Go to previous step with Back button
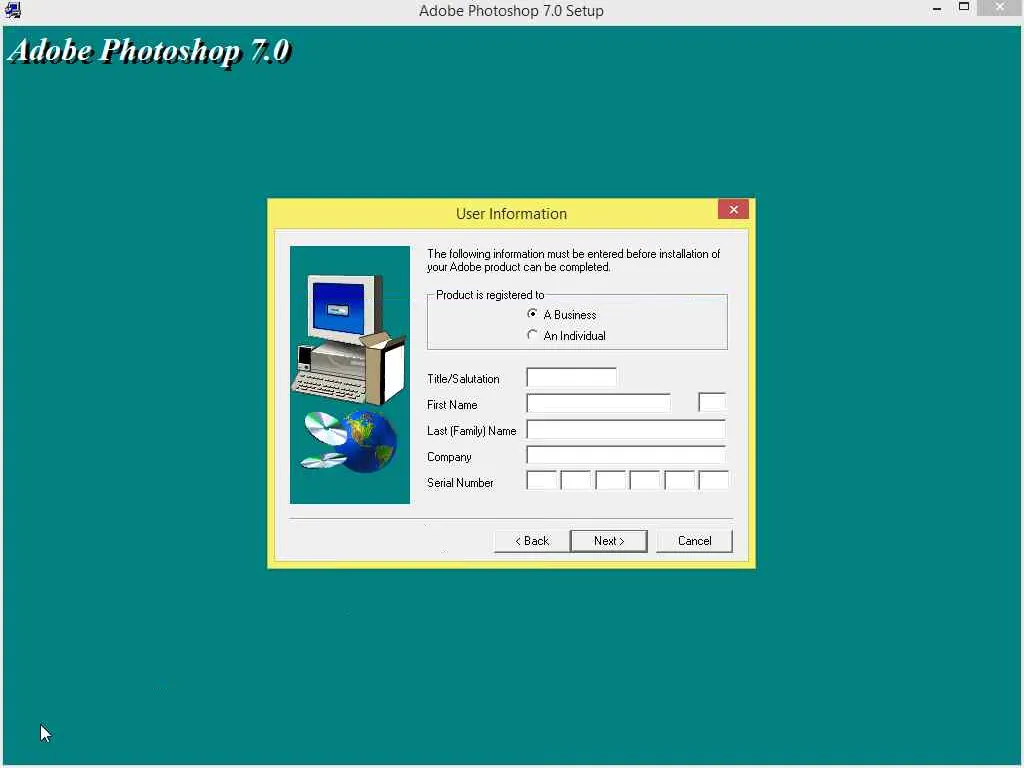The image size is (1024, 768). [532, 541]
